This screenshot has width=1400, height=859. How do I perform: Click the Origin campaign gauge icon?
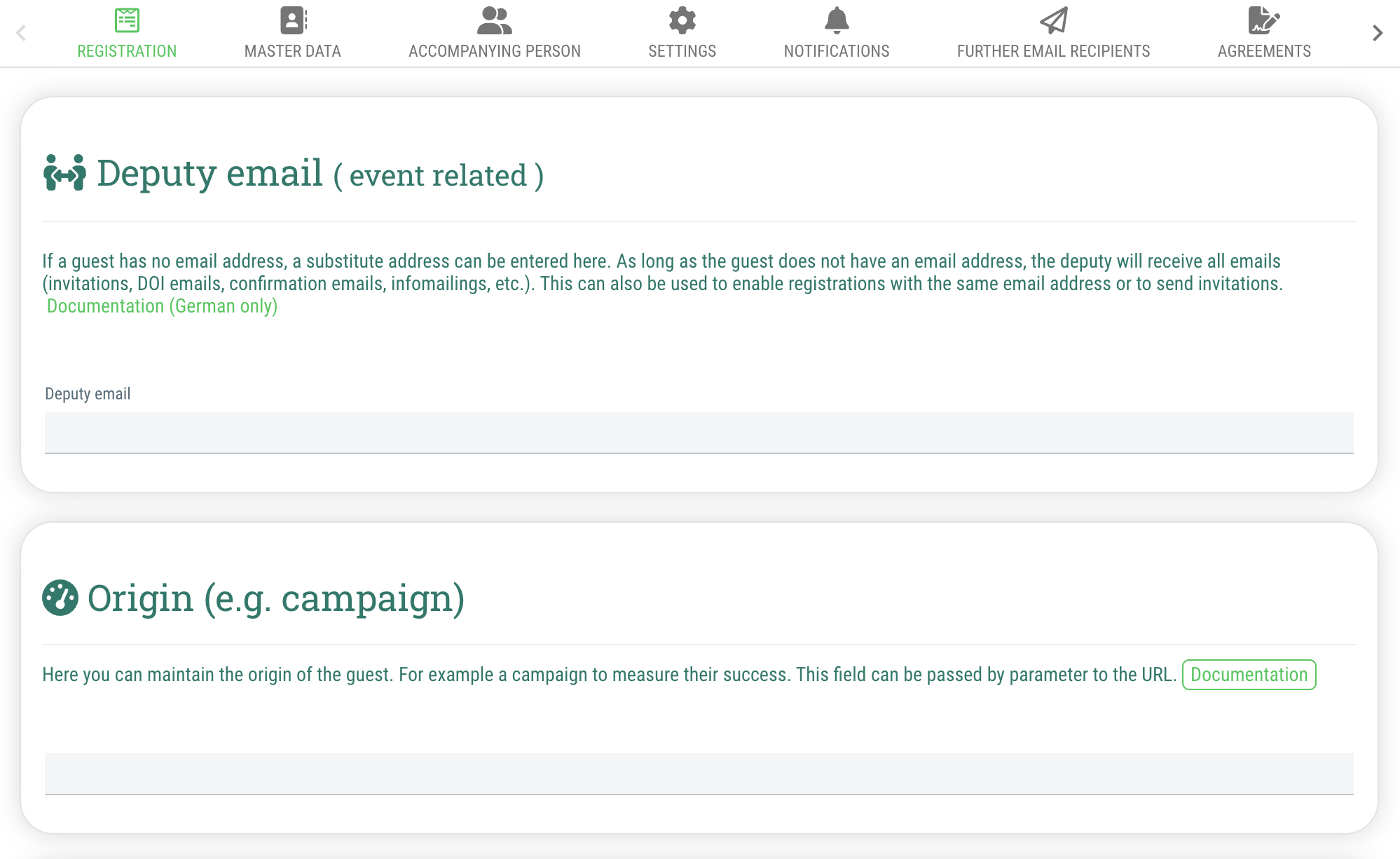(60, 598)
